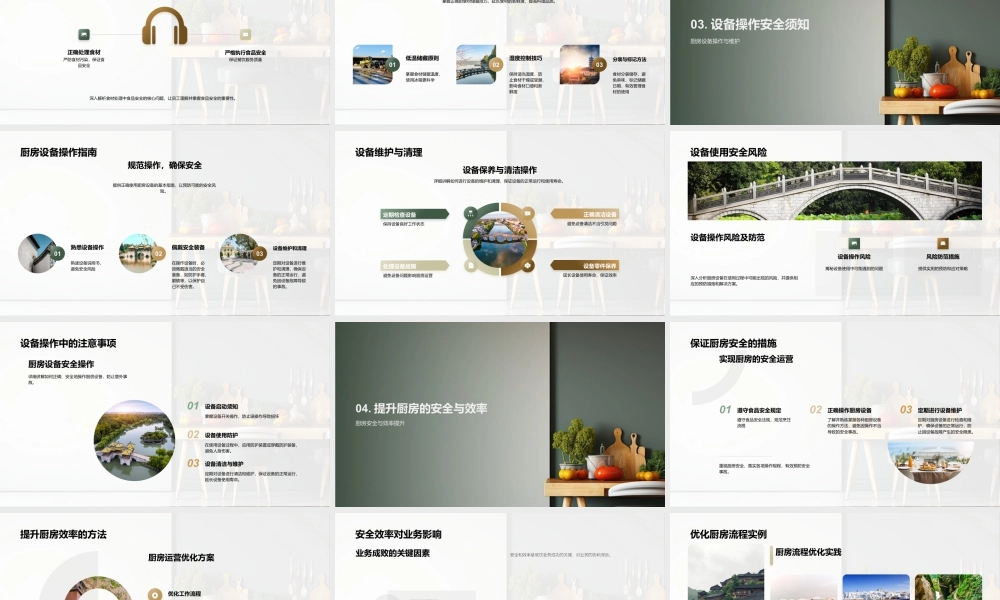Viewport: 1000px width, 600px height.
Task: Click the 厨房运营优化方案 heading
Action: coord(181,557)
